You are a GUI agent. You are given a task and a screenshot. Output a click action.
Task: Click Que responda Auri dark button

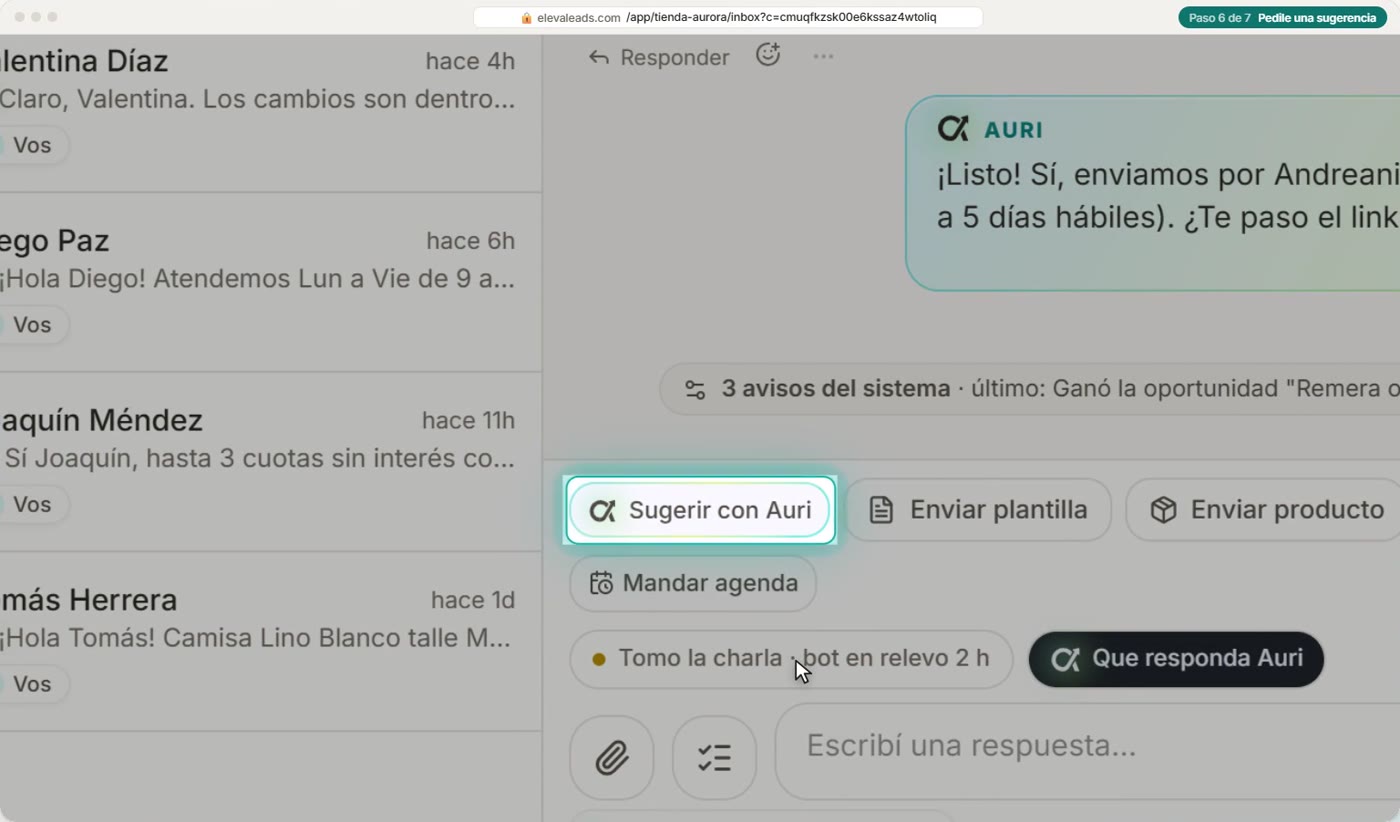1176,659
